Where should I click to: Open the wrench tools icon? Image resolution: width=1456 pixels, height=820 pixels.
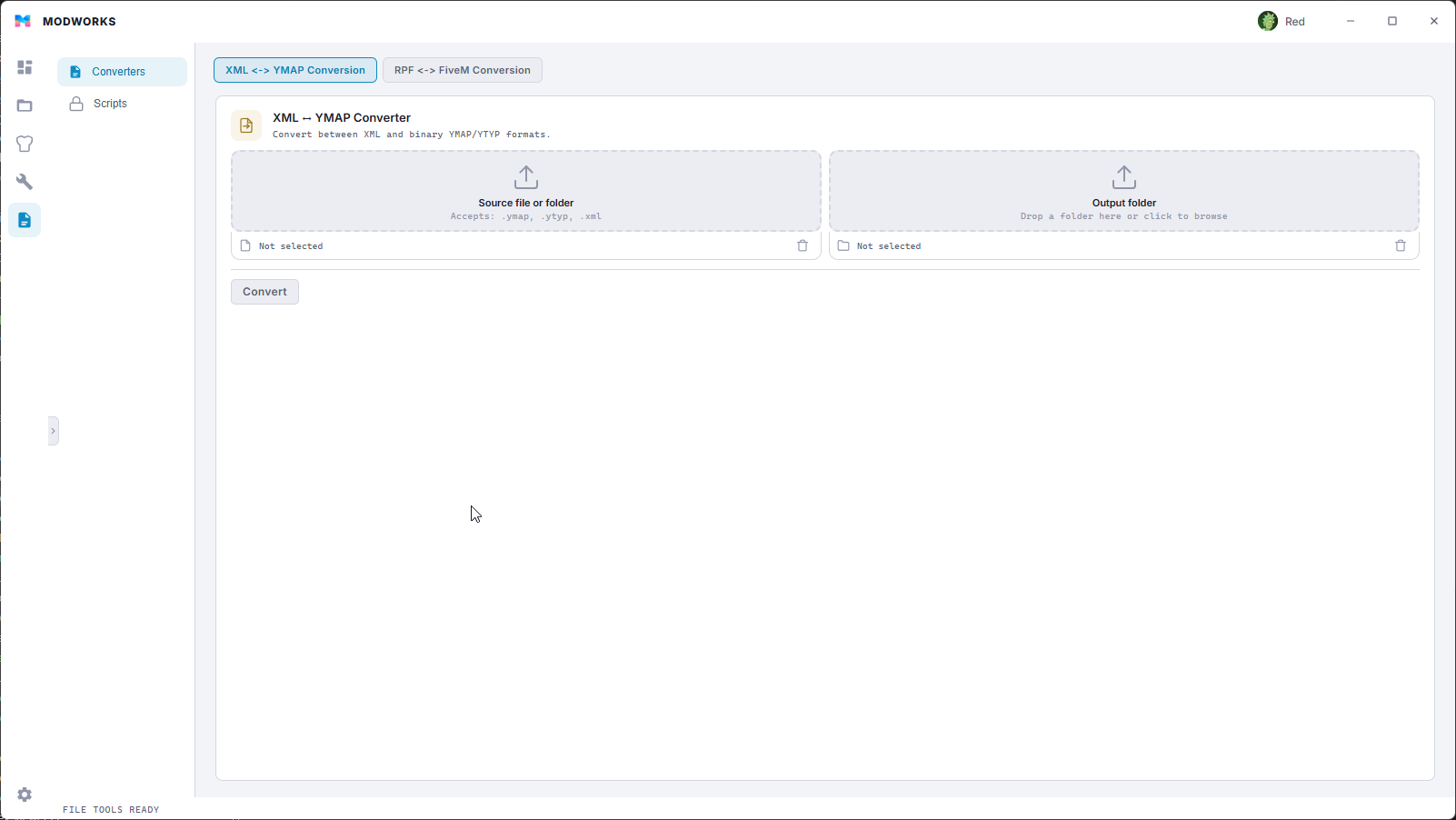pos(25,182)
